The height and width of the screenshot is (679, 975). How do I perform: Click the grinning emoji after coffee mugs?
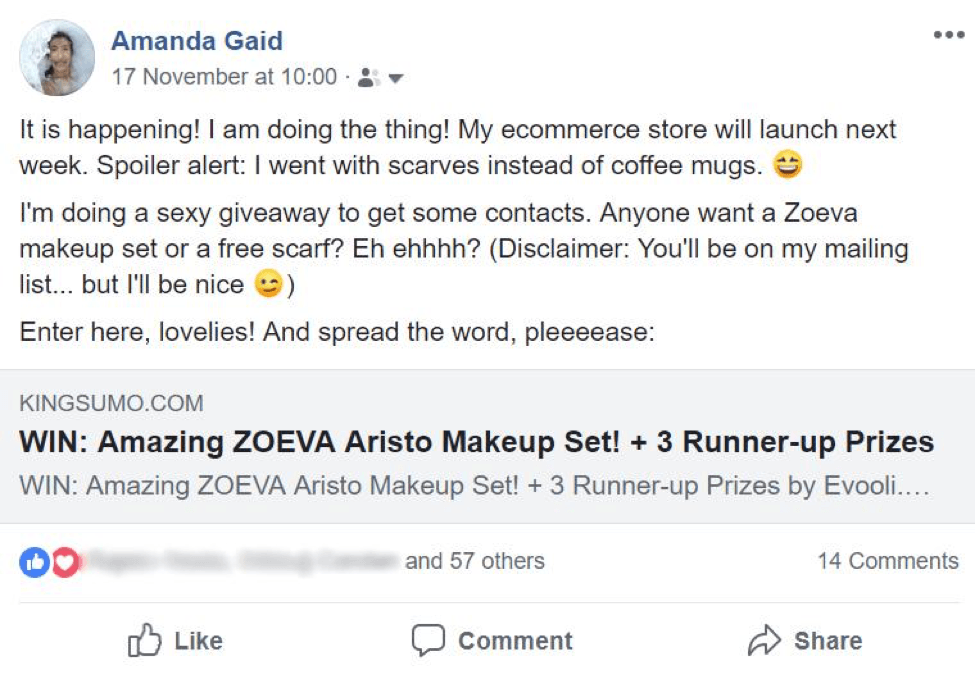(x=788, y=167)
